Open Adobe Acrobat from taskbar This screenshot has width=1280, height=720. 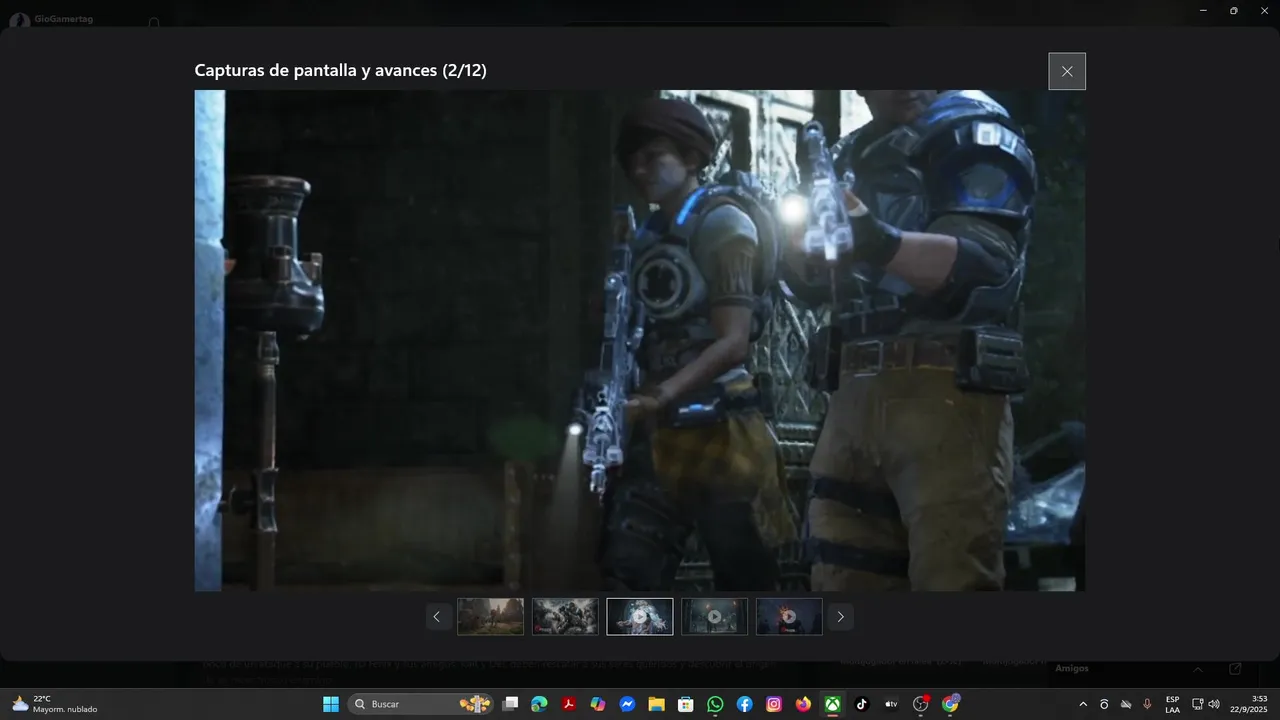[x=568, y=704]
